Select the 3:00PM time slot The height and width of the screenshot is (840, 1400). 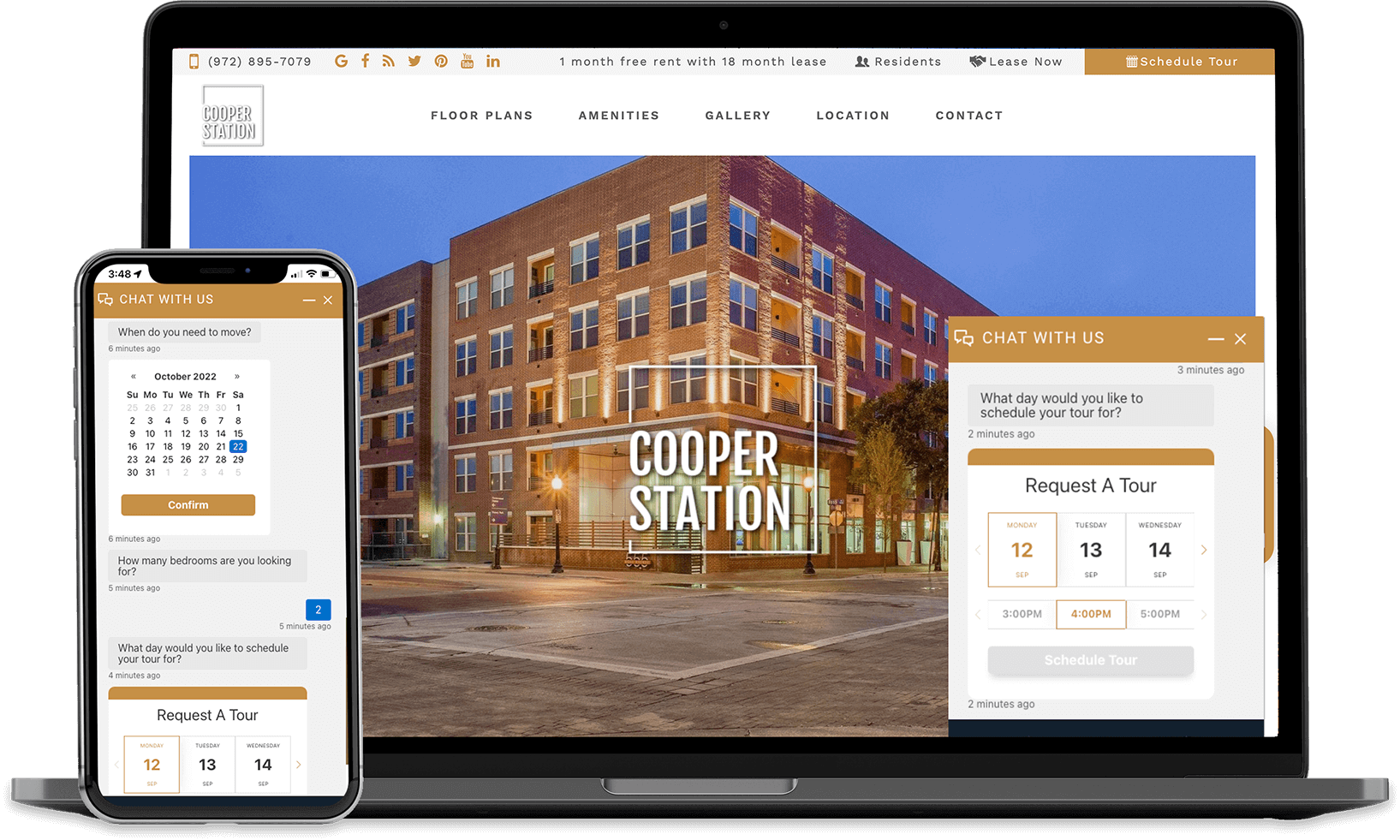click(x=1021, y=614)
